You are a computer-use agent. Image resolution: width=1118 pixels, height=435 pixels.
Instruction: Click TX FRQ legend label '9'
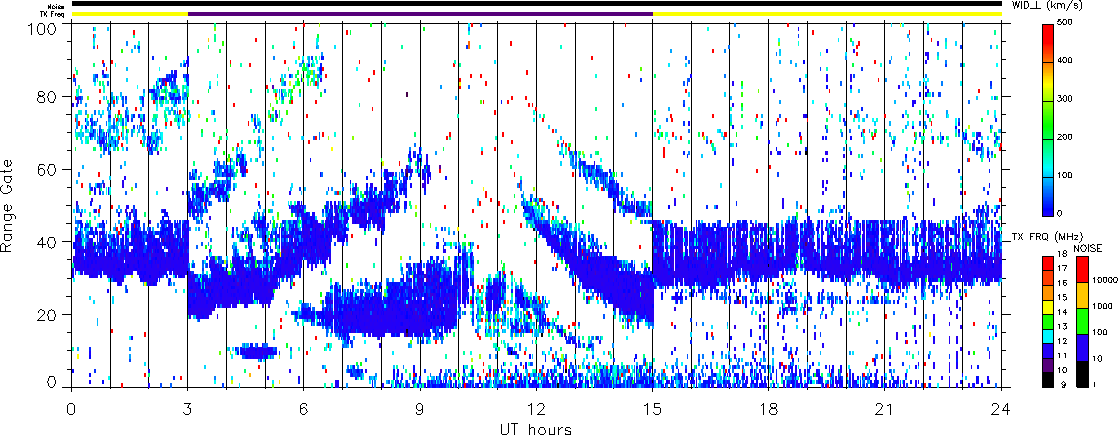pyautogui.click(x=1062, y=384)
